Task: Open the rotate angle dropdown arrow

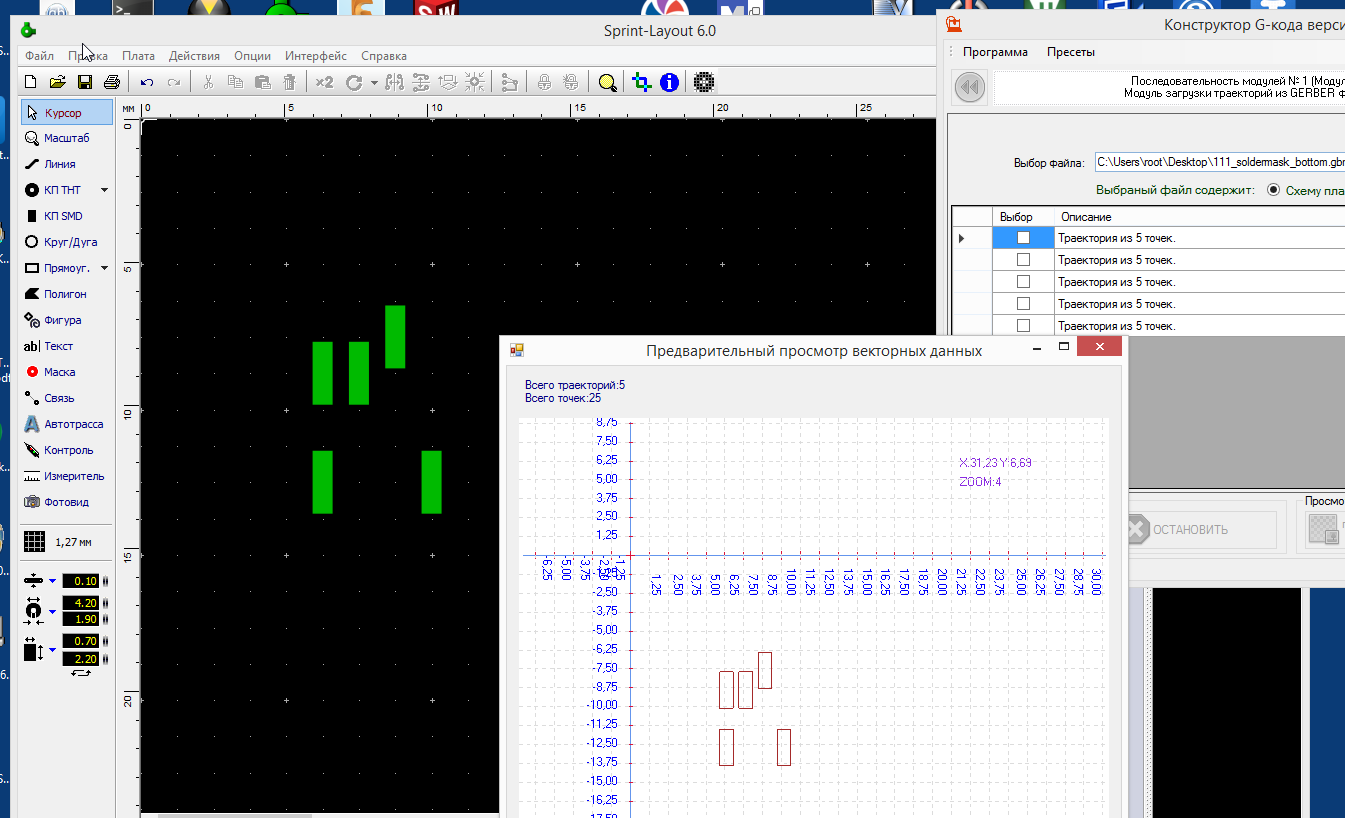Action: 374,83
